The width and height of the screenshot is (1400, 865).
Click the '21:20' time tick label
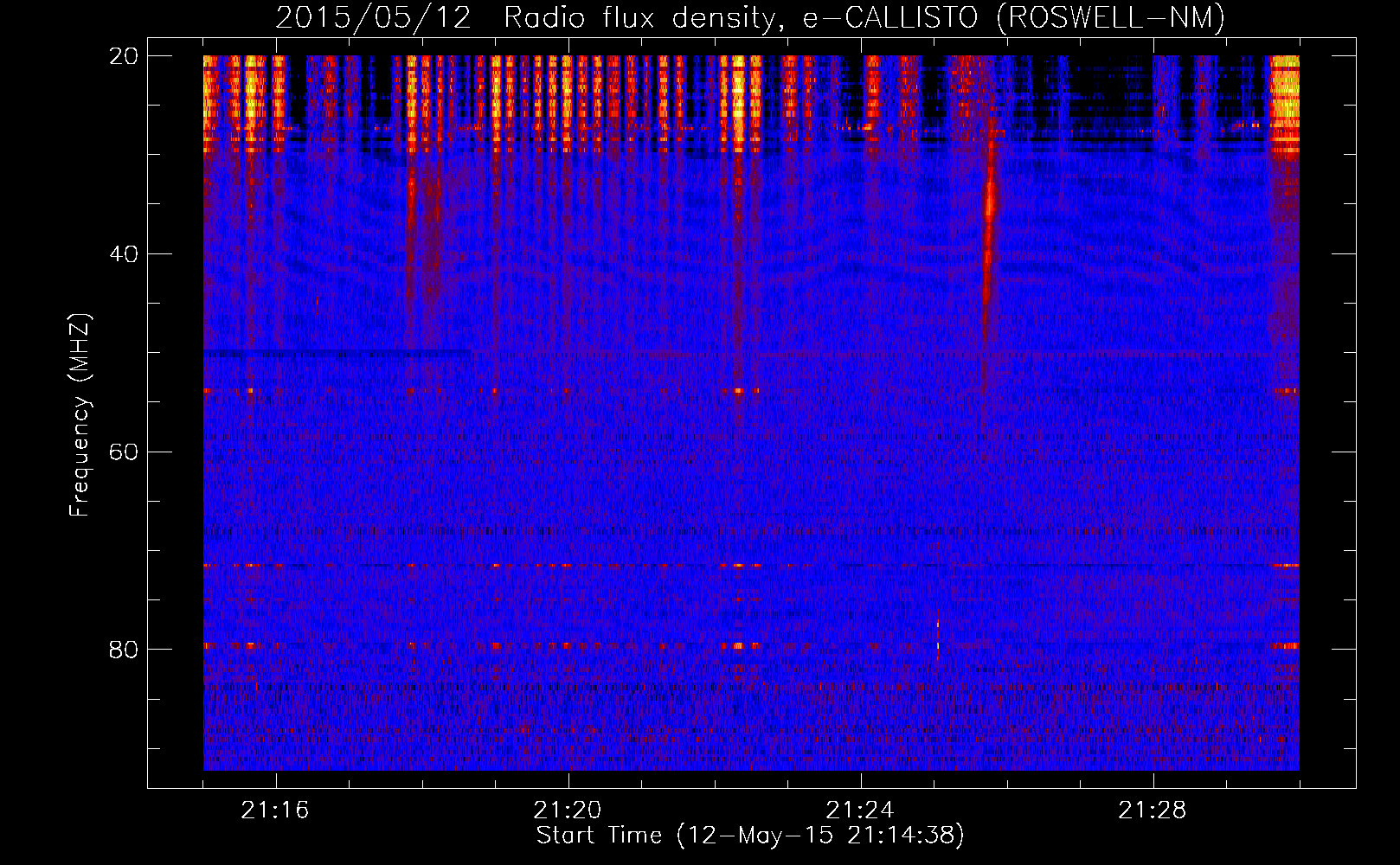click(x=568, y=811)
